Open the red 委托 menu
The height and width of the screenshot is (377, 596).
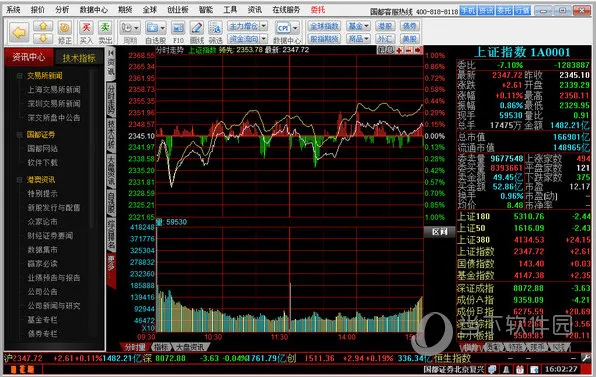coord(318,10)
